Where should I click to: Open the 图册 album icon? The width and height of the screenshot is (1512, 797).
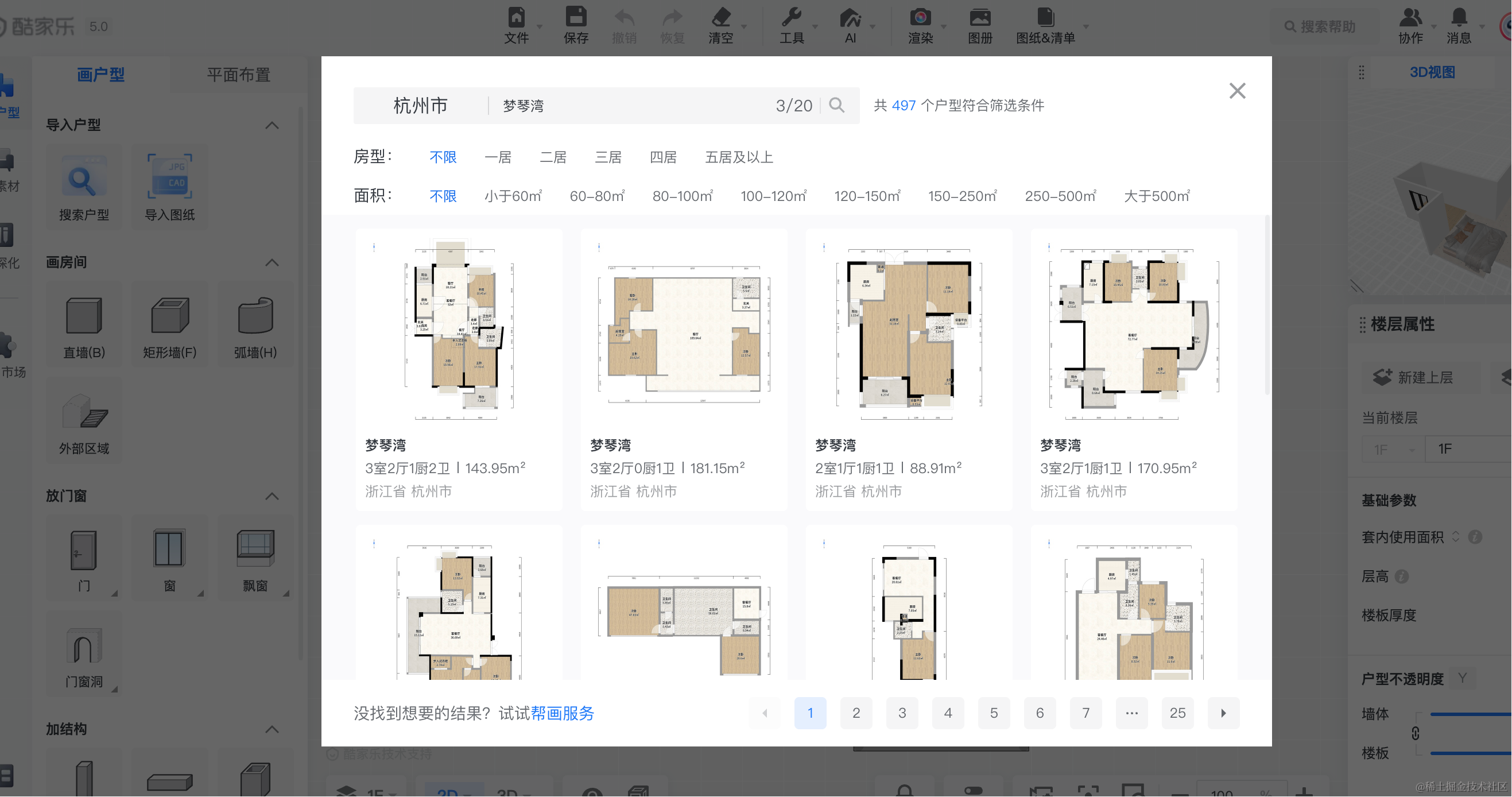pos(980,18)
